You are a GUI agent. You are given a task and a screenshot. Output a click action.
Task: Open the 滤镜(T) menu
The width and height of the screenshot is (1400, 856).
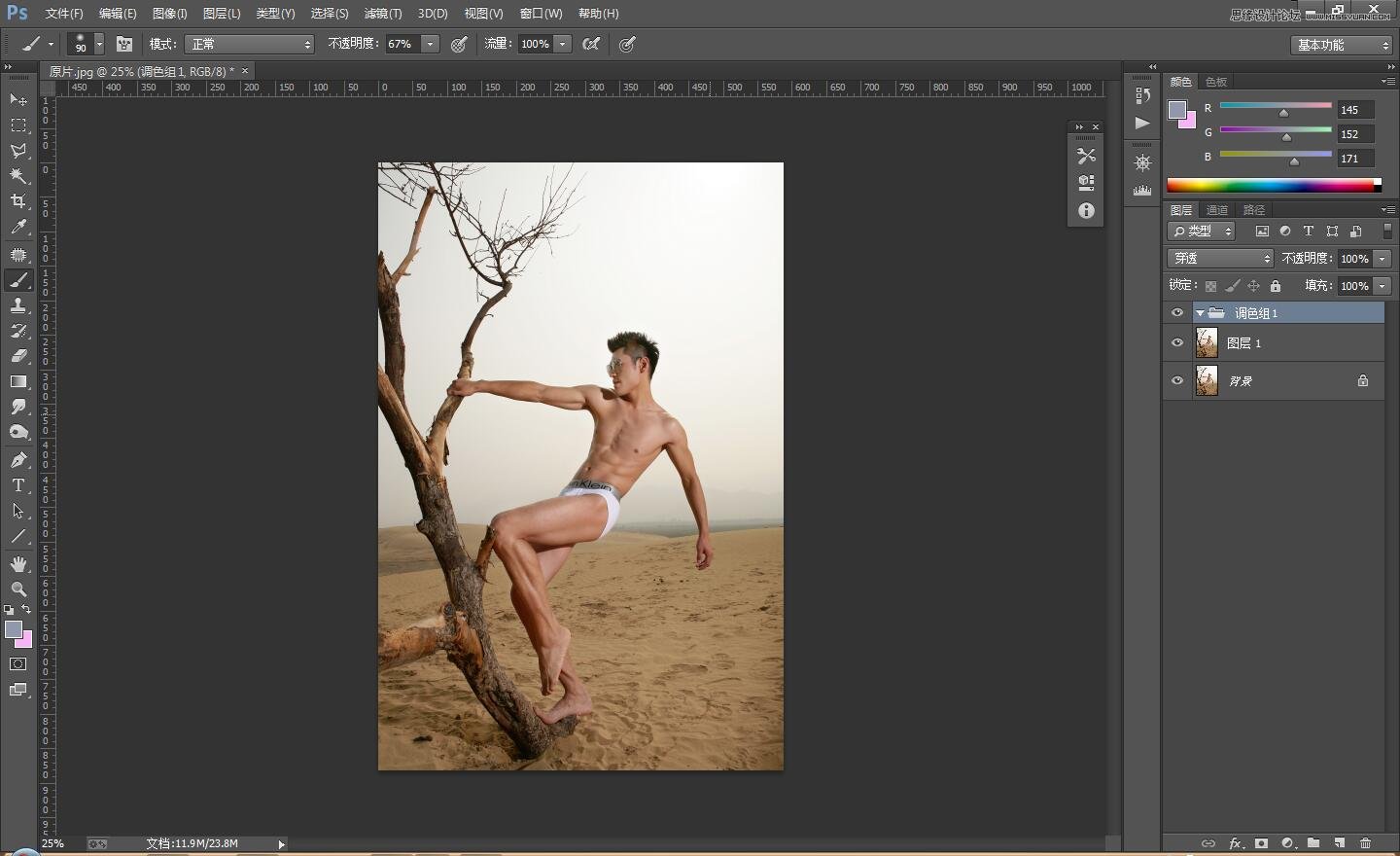[382, 14]
